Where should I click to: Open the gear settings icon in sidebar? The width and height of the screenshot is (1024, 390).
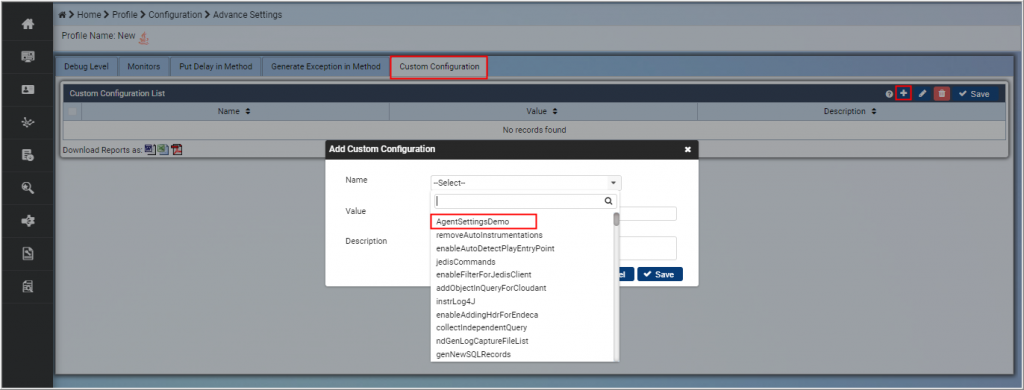pos(27,221)
